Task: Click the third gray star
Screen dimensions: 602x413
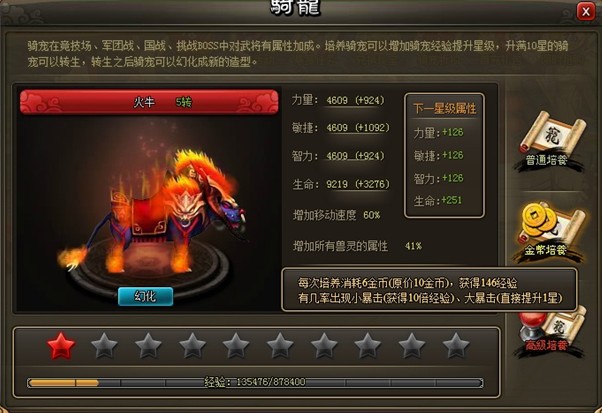Action: (x=148, y=345)
